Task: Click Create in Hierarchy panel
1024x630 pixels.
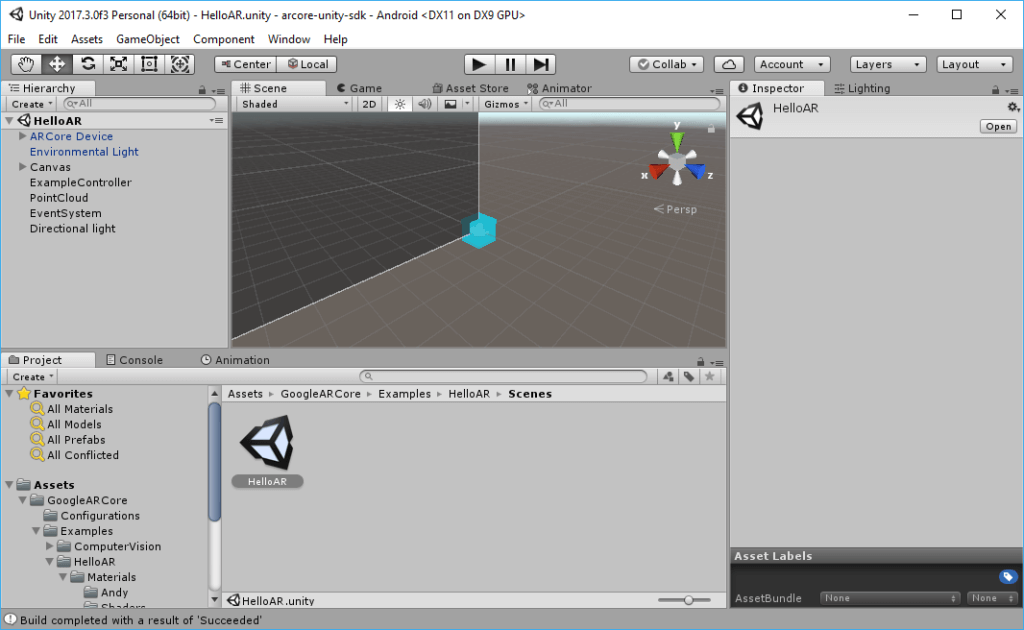Action: click(x=31, y=104)
